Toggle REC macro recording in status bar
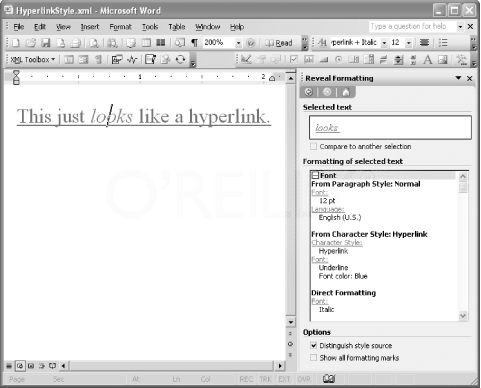 coord(246,379)
